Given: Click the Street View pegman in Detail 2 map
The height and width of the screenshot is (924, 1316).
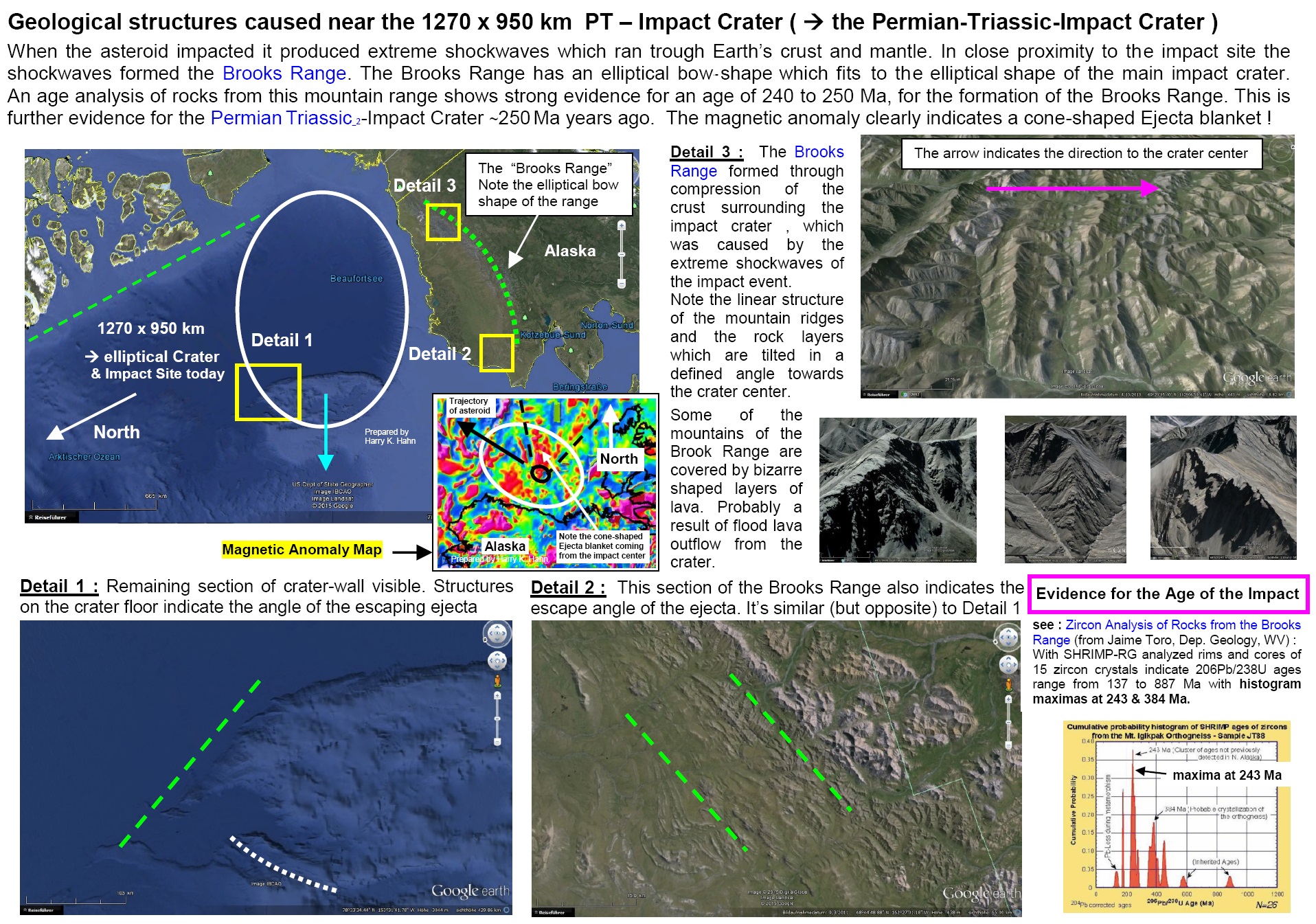Looking at the screenshot, I should pos(1008,684).
